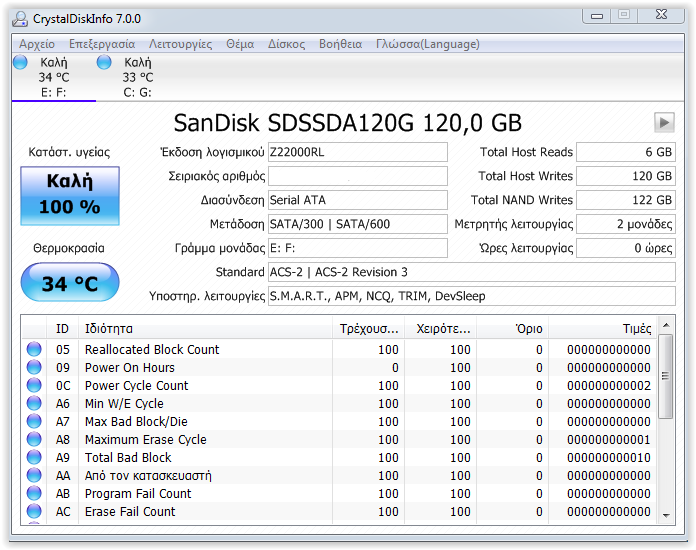Select the C: G: disk tab
Image resolution: width=696 pixels, height=550 pixels.
coord(138,77)
